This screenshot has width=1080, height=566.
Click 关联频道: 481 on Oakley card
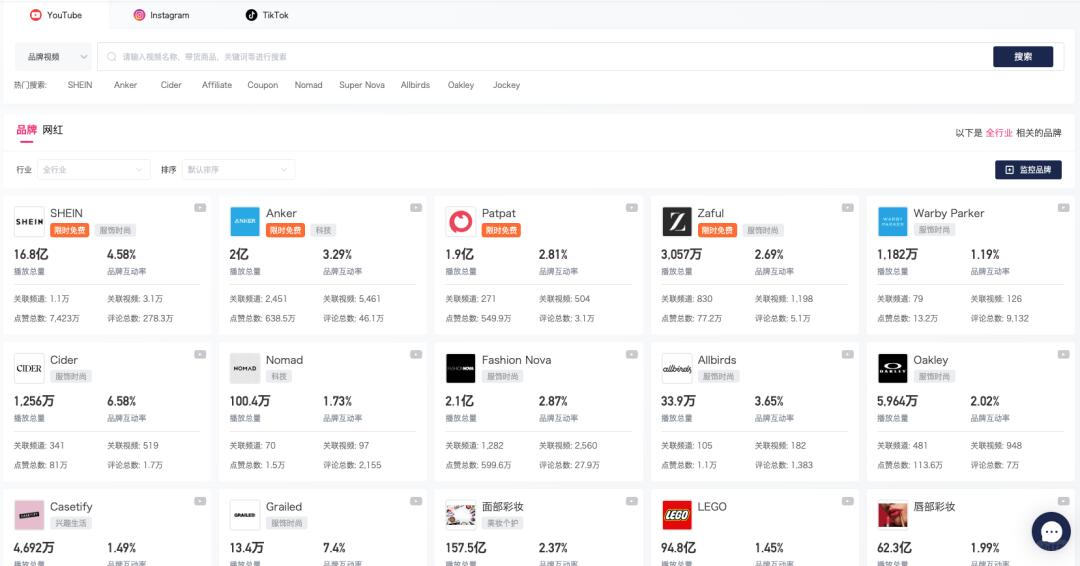pyautogui.click(x=902, y=446)
